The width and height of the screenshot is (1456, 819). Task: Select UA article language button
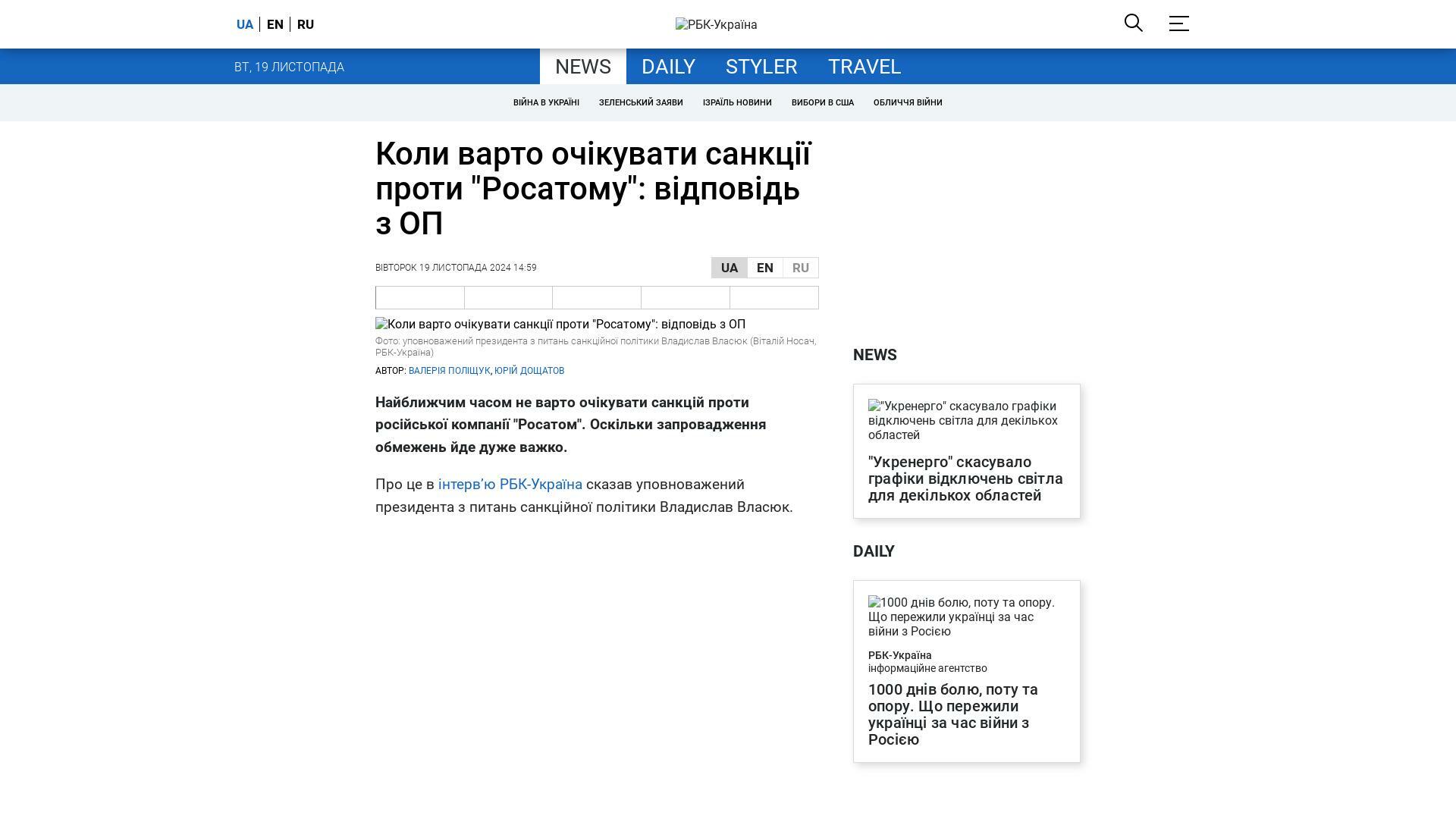click(x=730, y=268)
